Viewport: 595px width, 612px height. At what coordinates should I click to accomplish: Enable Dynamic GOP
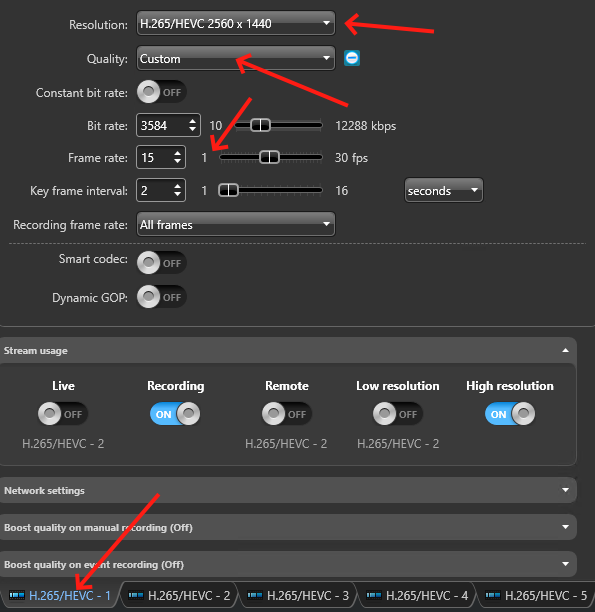point(161,297)
